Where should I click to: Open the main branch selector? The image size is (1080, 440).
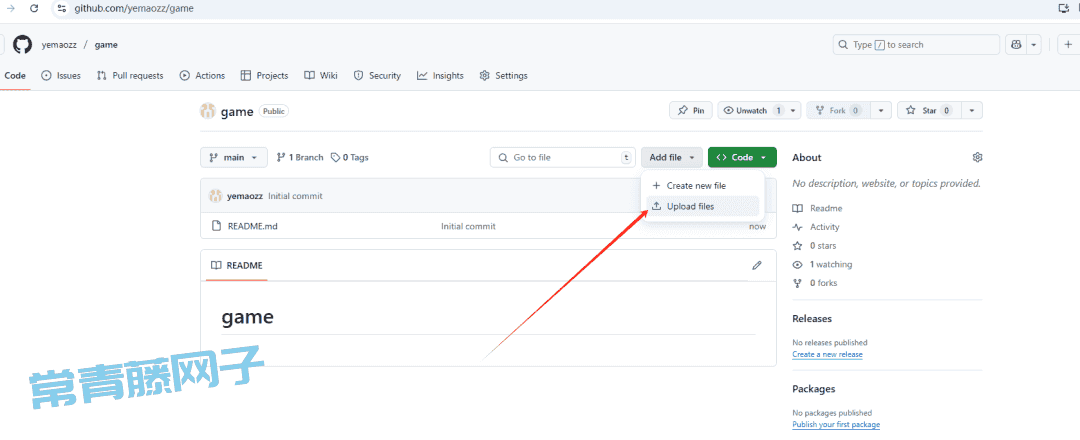click(233, 157)
